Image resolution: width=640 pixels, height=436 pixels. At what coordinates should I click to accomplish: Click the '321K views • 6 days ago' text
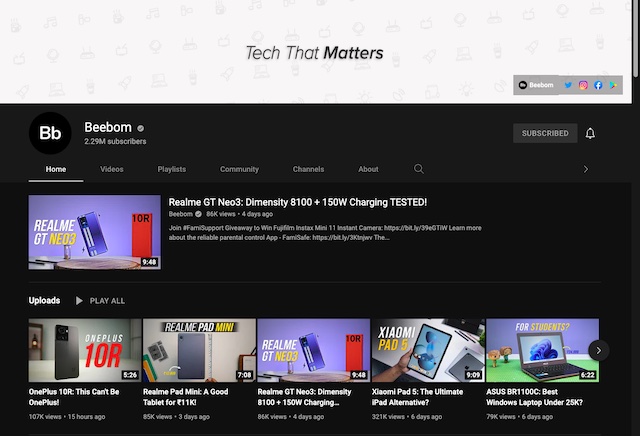pos(407,417)
